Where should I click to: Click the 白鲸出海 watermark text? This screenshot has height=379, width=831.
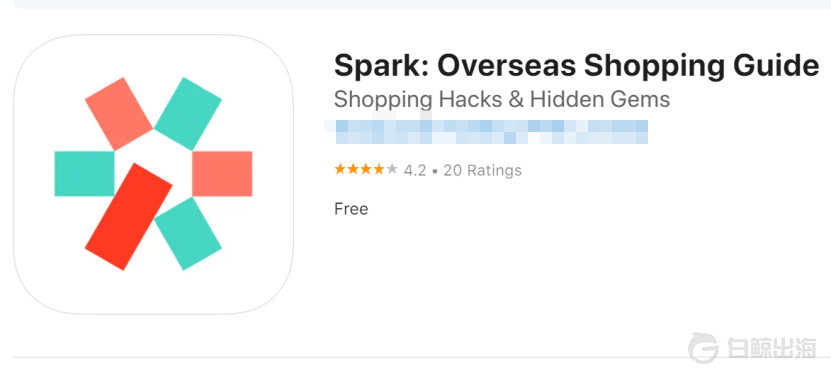771,348
